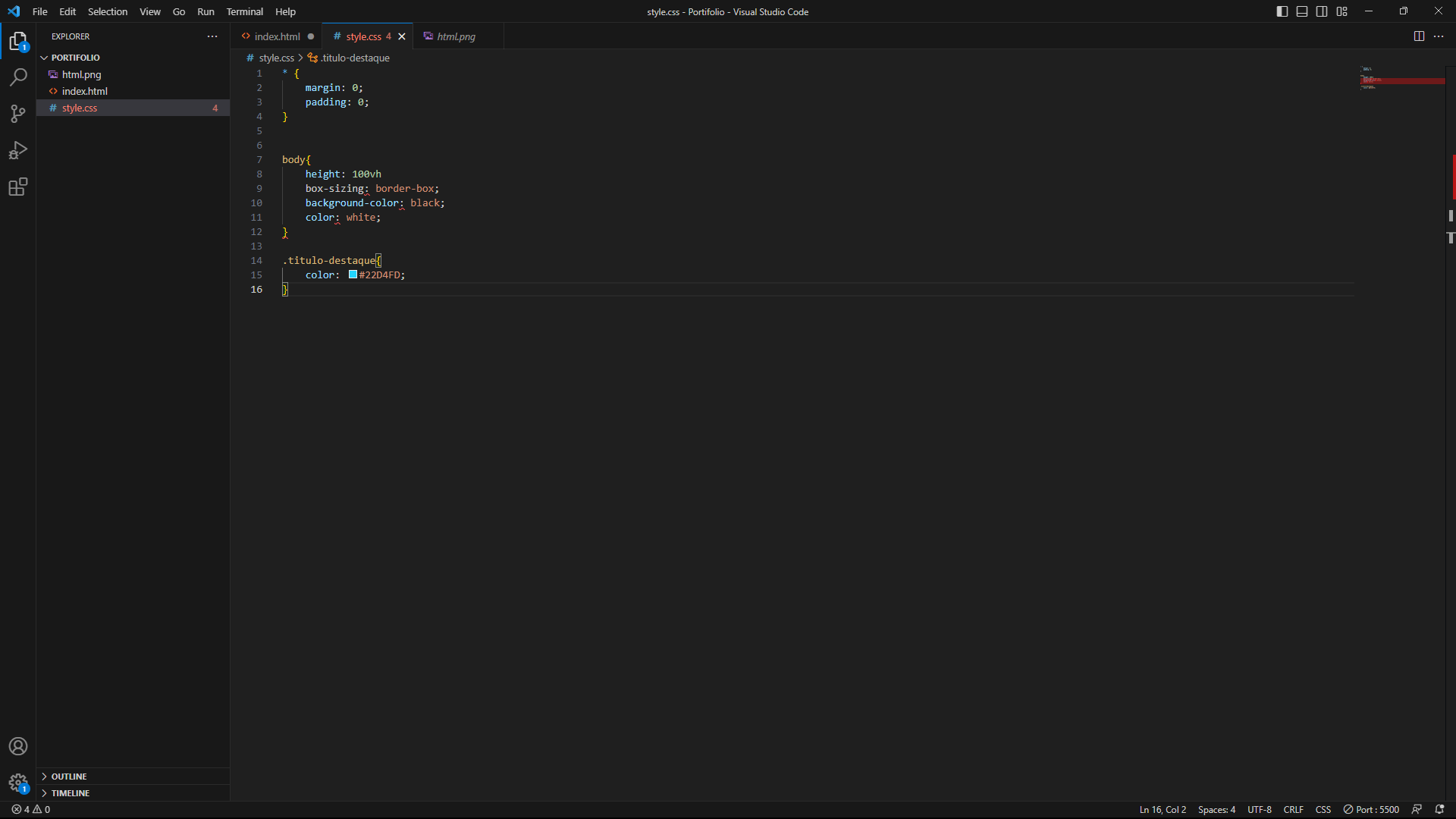Image resolution: width=1456 pixels, height=819 pixels.
Task: Open the #22D4FD color swatch picker
Action: coord(353,275)
